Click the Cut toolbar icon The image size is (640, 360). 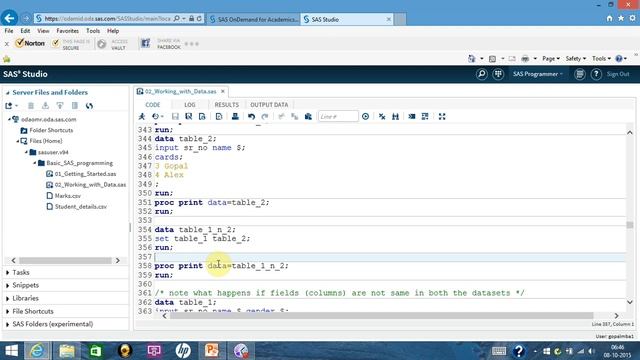281,117
